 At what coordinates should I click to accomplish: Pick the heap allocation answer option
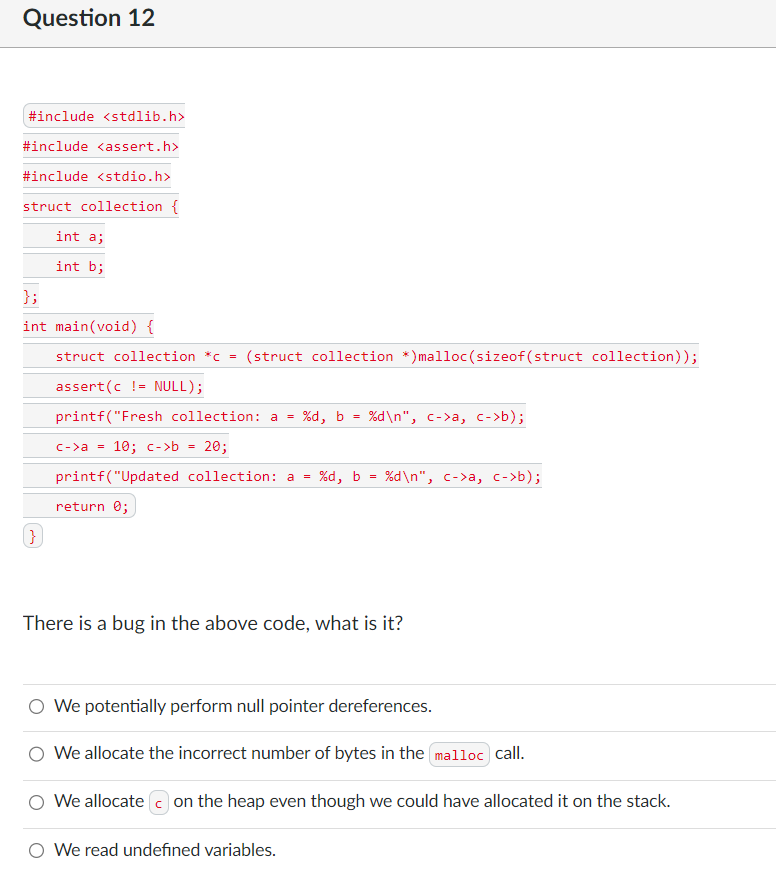tap(36, 801)
